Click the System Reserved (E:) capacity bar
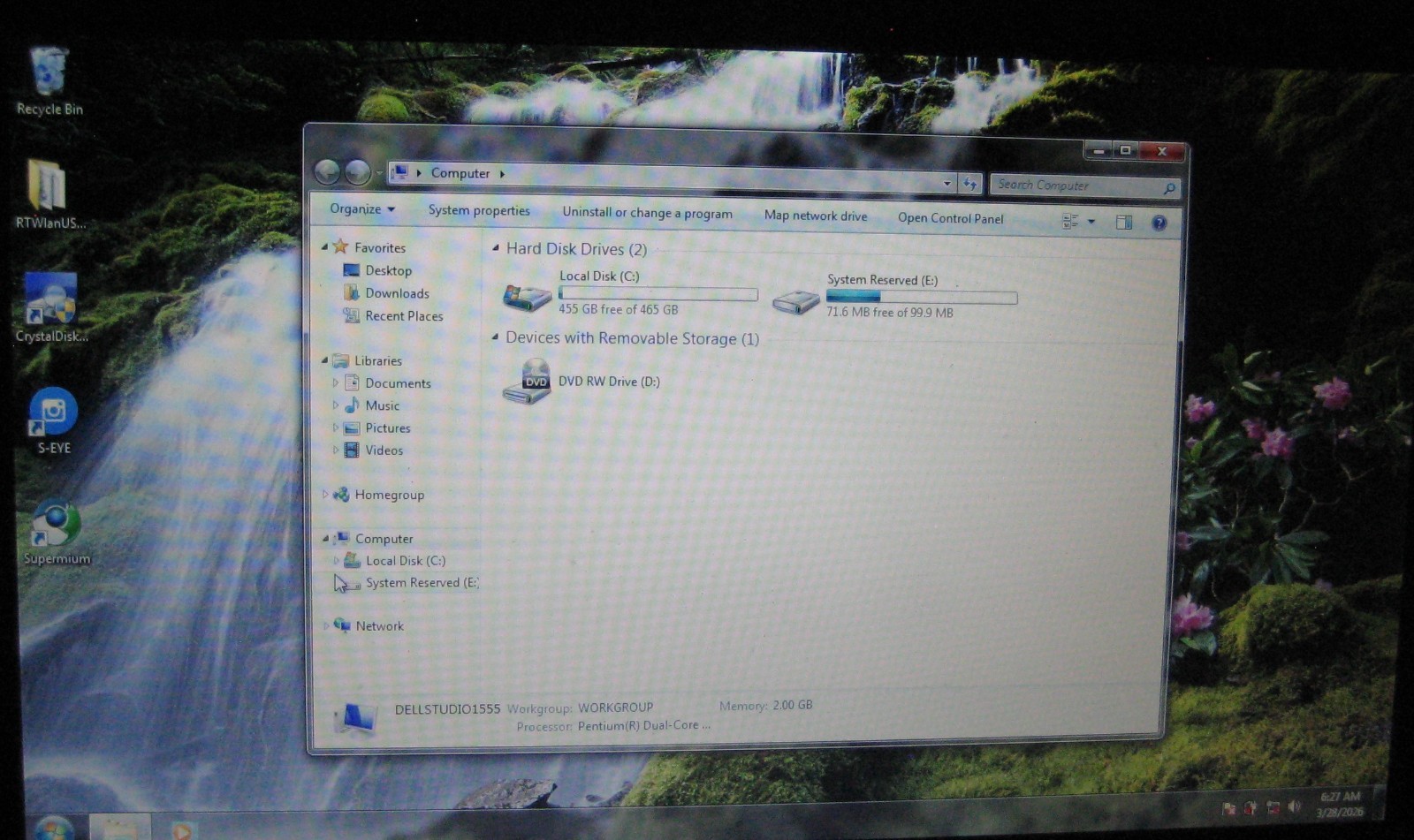 pos(922,298)
